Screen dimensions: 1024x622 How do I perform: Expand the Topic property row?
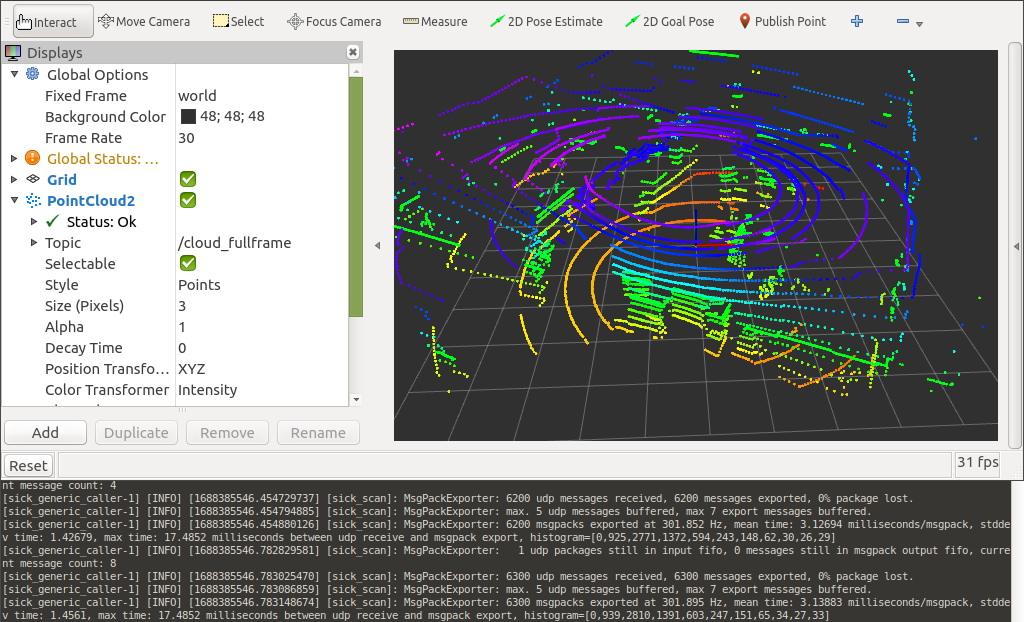click(x=33, y=242)
